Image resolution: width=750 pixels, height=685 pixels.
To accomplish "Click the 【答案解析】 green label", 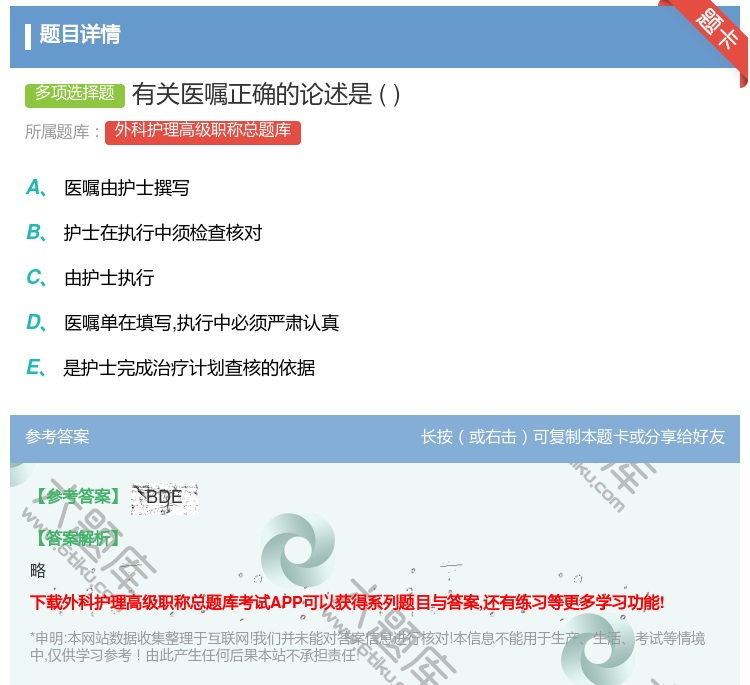I will point(77,538).
